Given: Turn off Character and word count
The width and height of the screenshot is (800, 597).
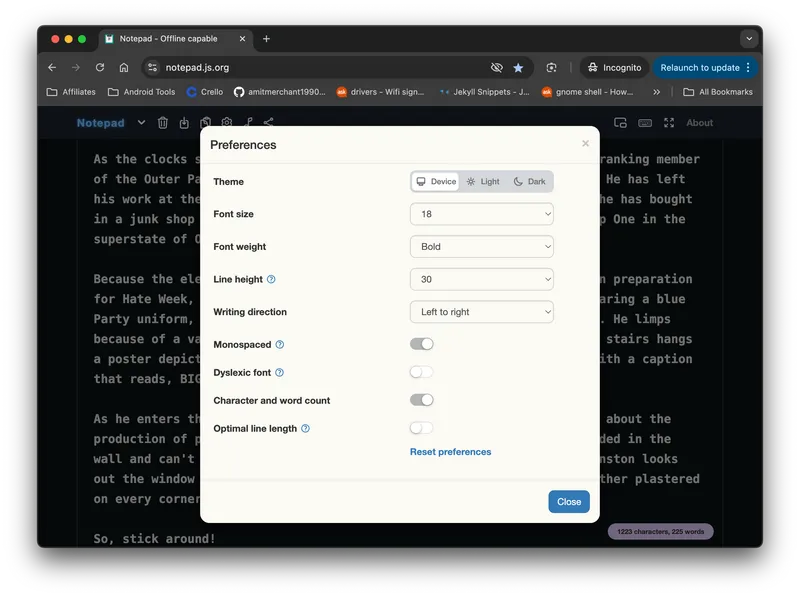Looking at the screenshot, I should click(x=421, y=400).
